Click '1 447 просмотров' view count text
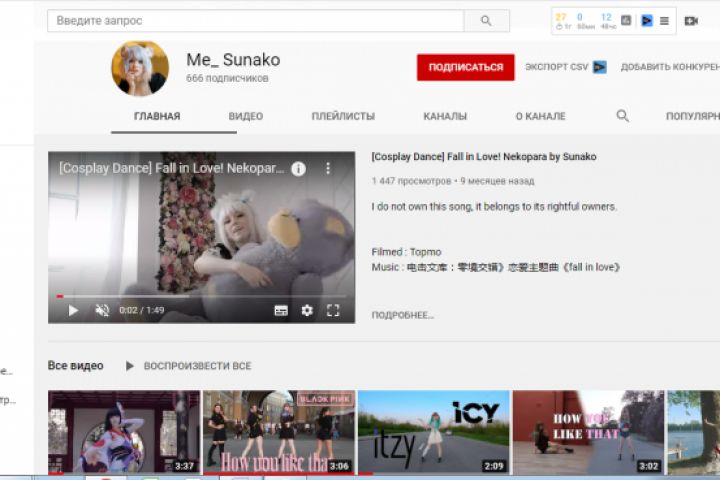Viewport: 720px width, 480px height. [411, 181]
